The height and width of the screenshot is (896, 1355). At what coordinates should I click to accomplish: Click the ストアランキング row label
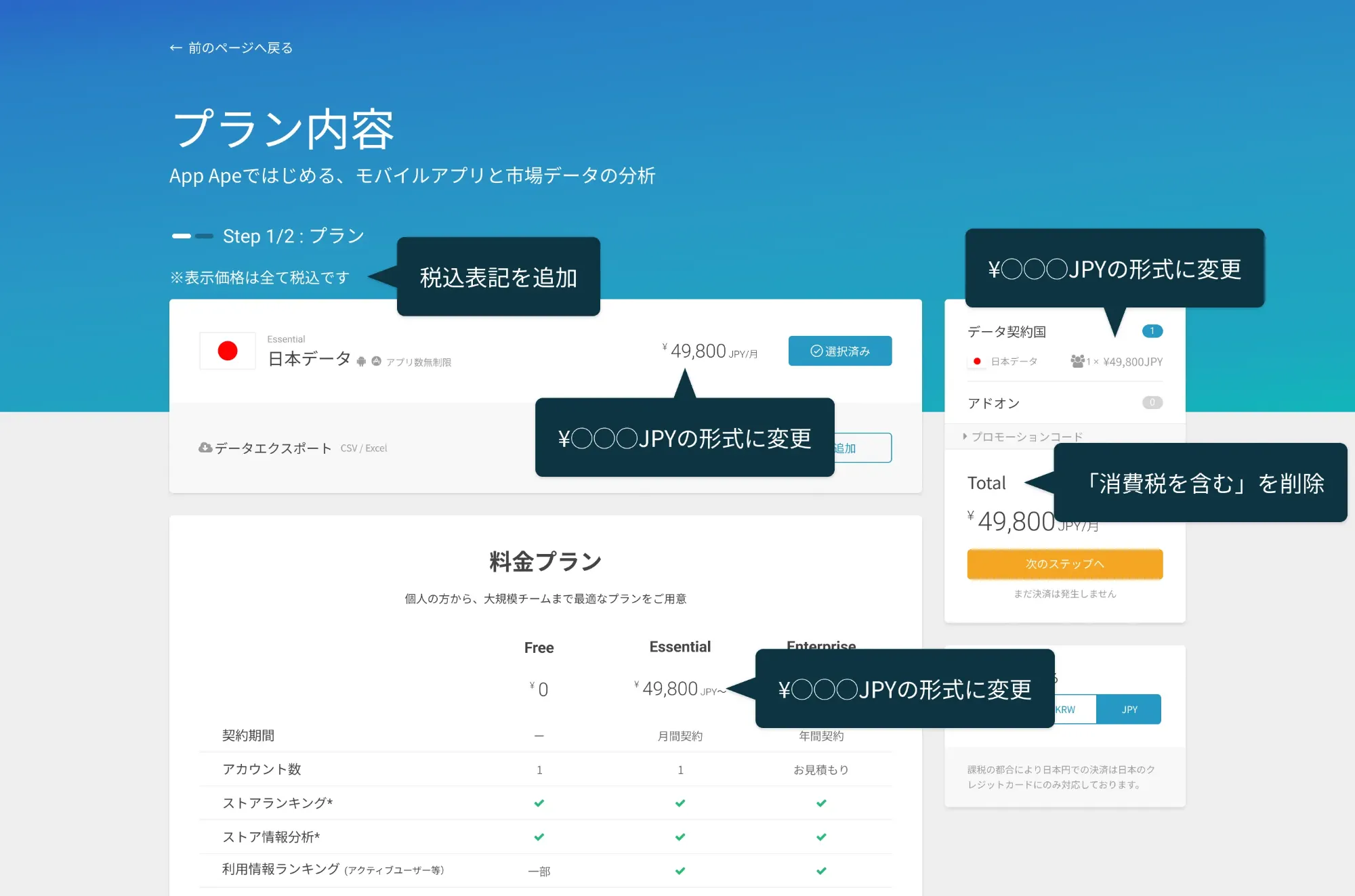tap(277, 803)
